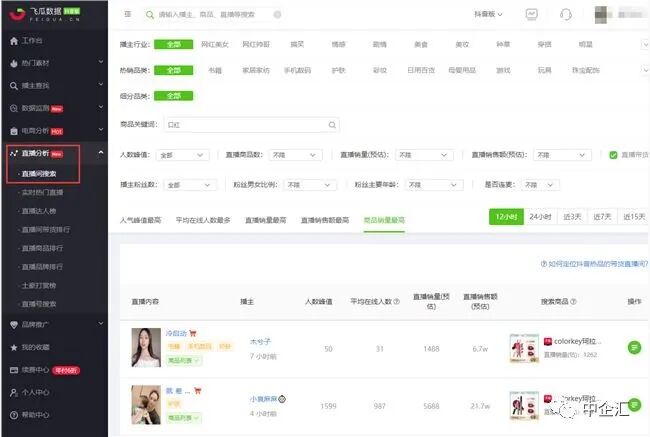
Task: Open 抖音版 version dropdown in header
Action: (488, 14)
